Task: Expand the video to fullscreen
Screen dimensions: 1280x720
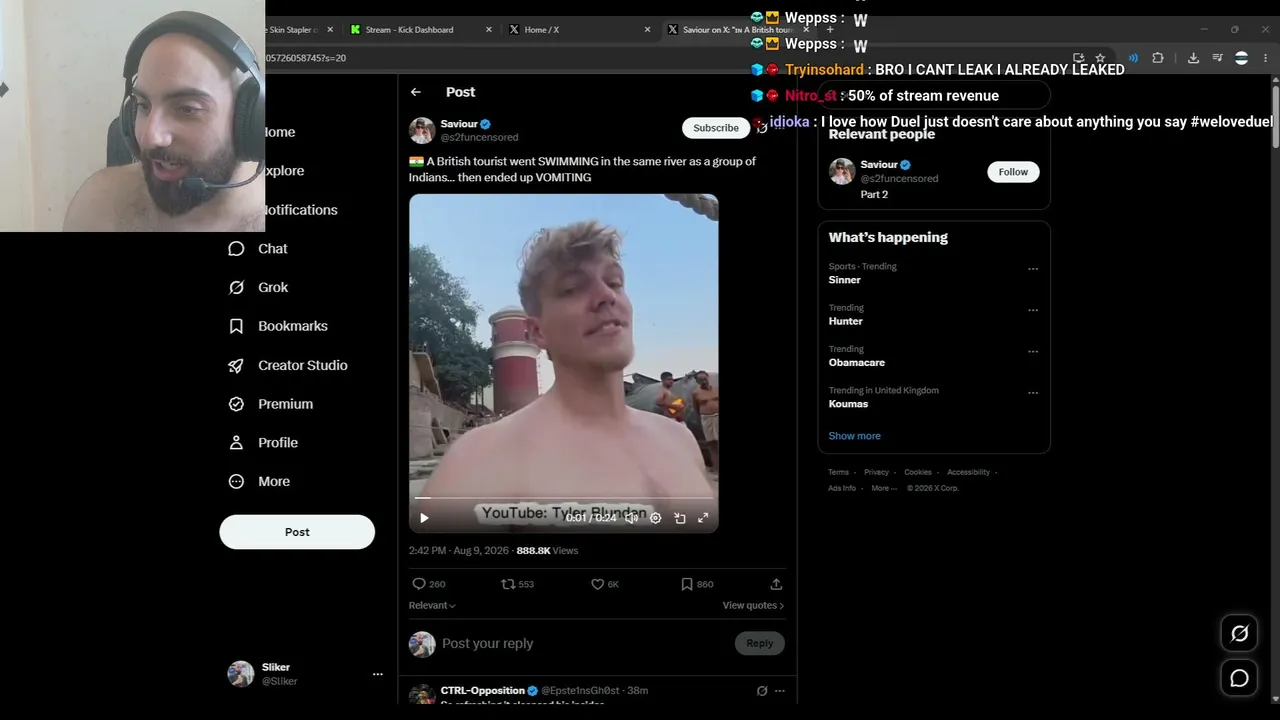Action: 703,518
